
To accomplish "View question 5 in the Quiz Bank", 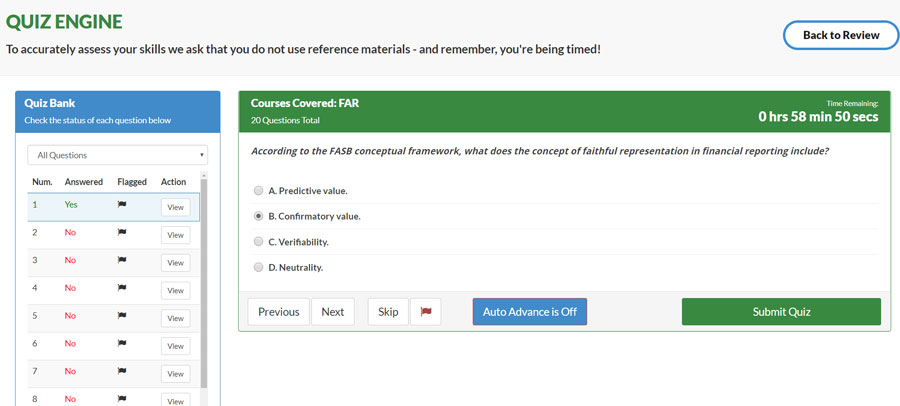I will tap(176, 318).
